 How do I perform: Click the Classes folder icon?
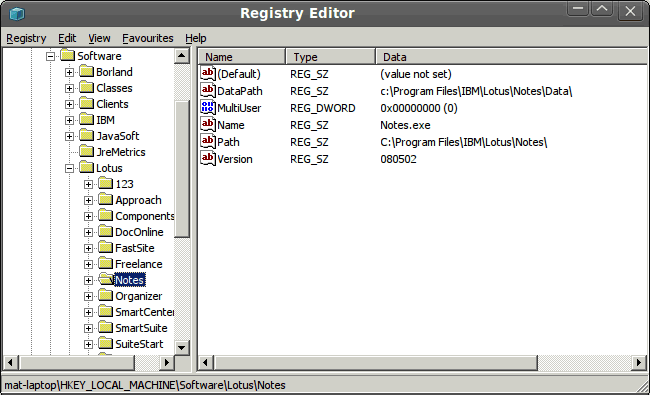click(x=87, y=87)
